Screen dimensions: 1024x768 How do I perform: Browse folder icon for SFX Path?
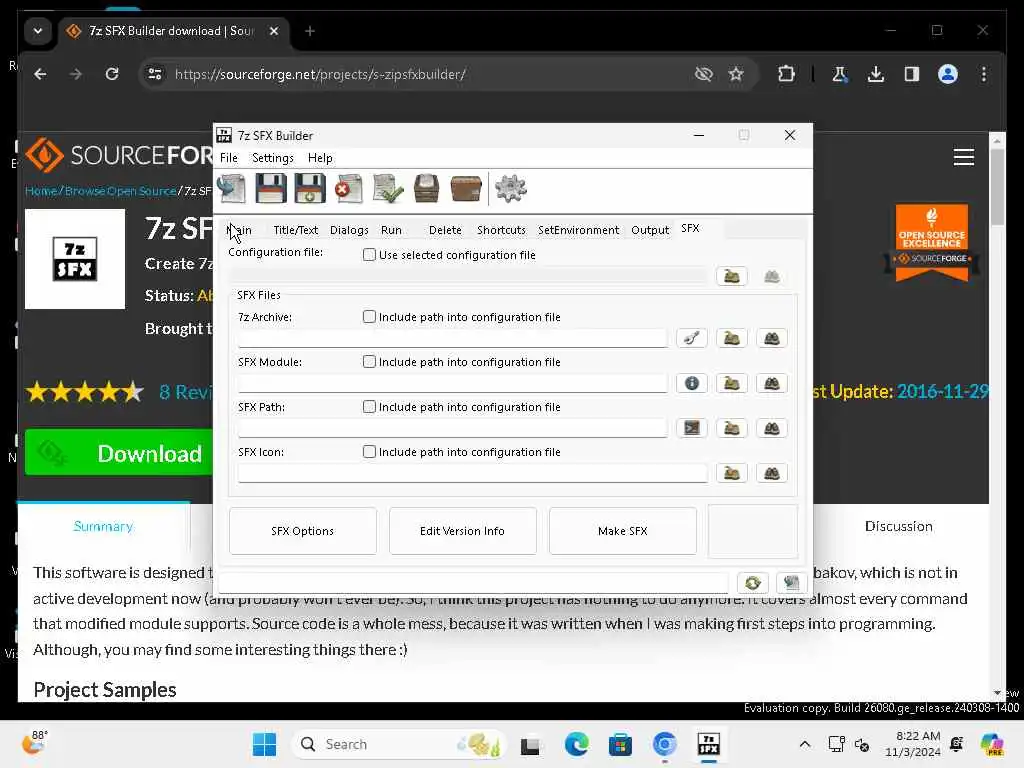click(731, 428)
